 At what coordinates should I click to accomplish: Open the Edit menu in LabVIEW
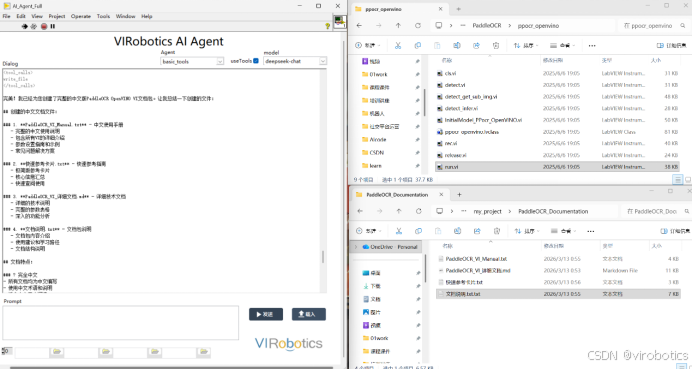click(x=21, y=16)
